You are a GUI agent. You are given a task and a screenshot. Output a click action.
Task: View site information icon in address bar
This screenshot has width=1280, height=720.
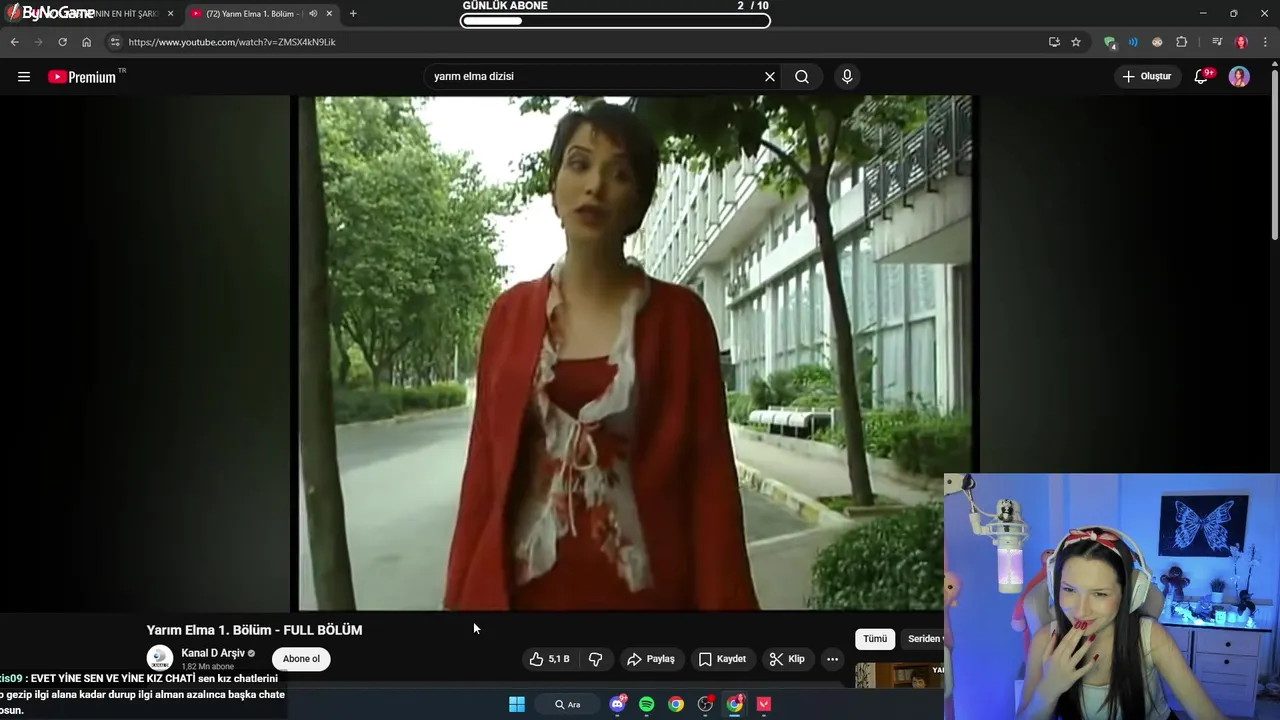[x=115, y=42]
